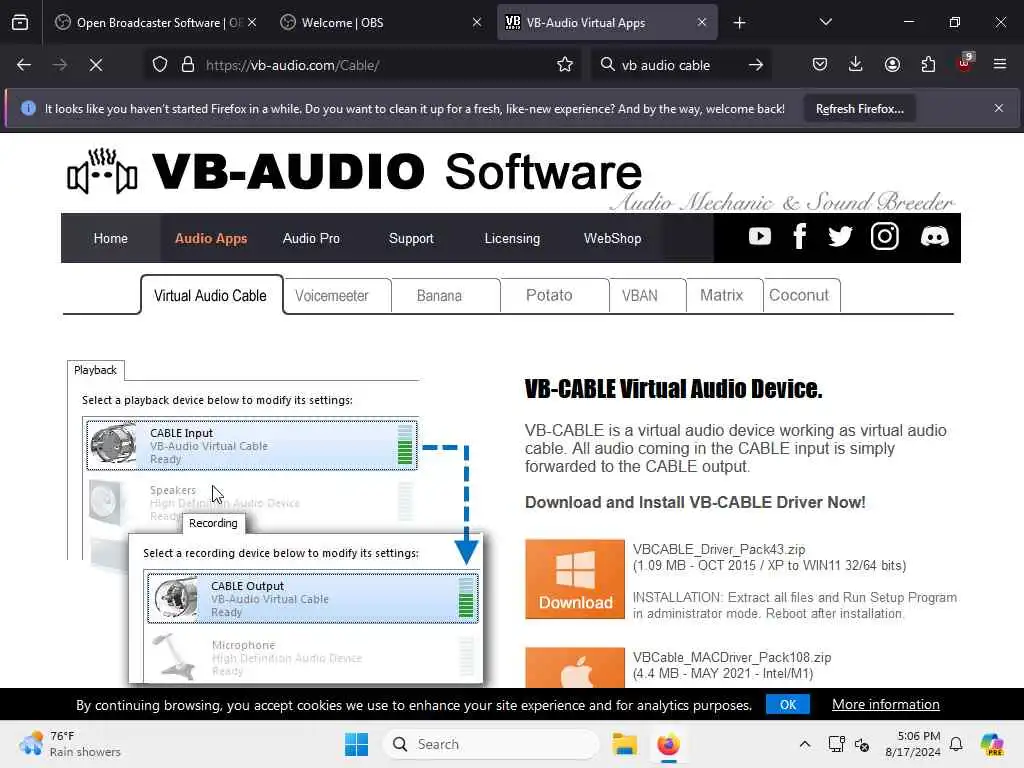Open the Copilot preview taskbar icon
This screenshot has width=1024, height=768.
992,744
